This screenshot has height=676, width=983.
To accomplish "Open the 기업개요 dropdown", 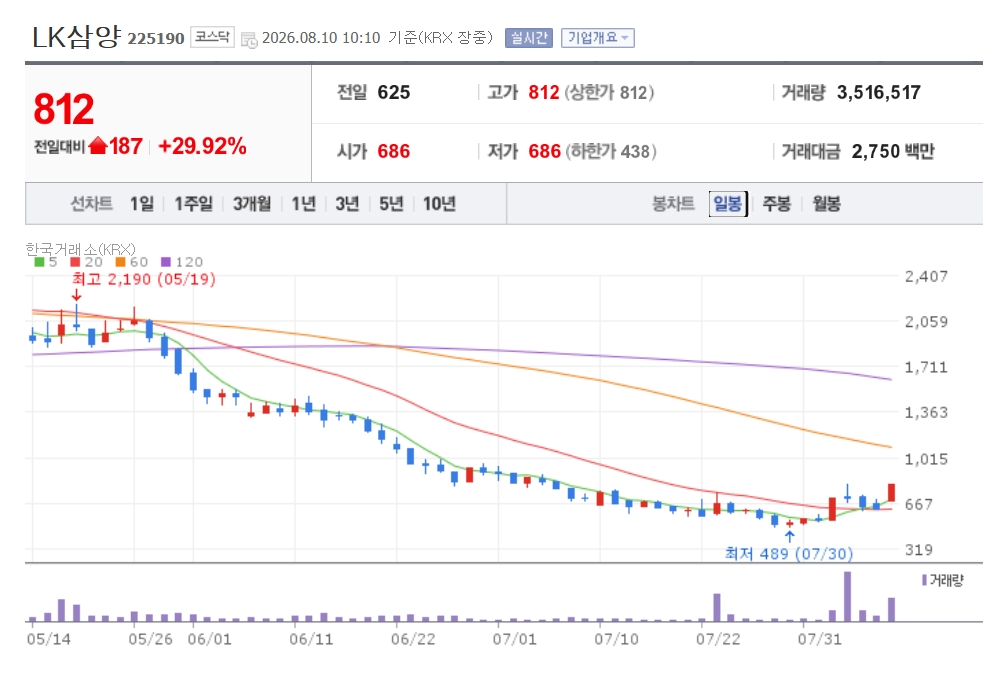I will pos(597,38).
